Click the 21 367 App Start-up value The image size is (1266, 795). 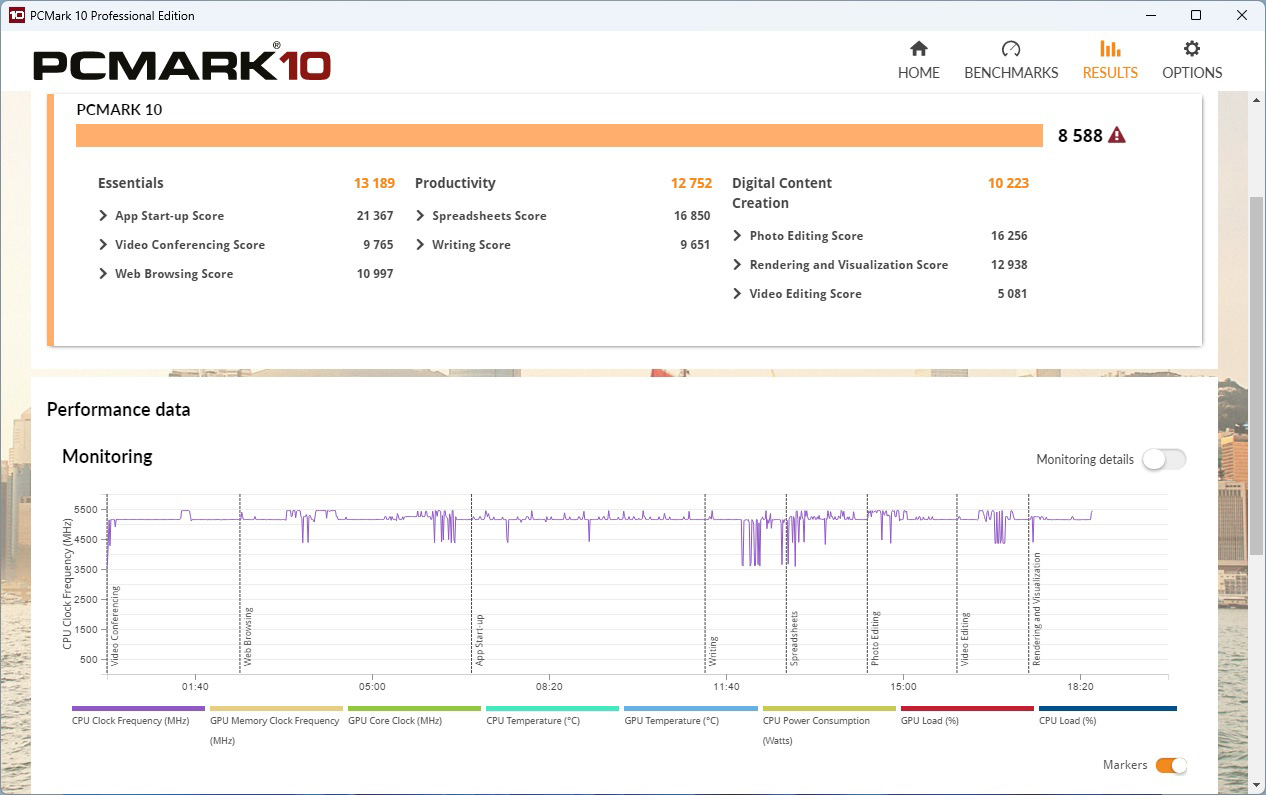[x=375, y=216]
